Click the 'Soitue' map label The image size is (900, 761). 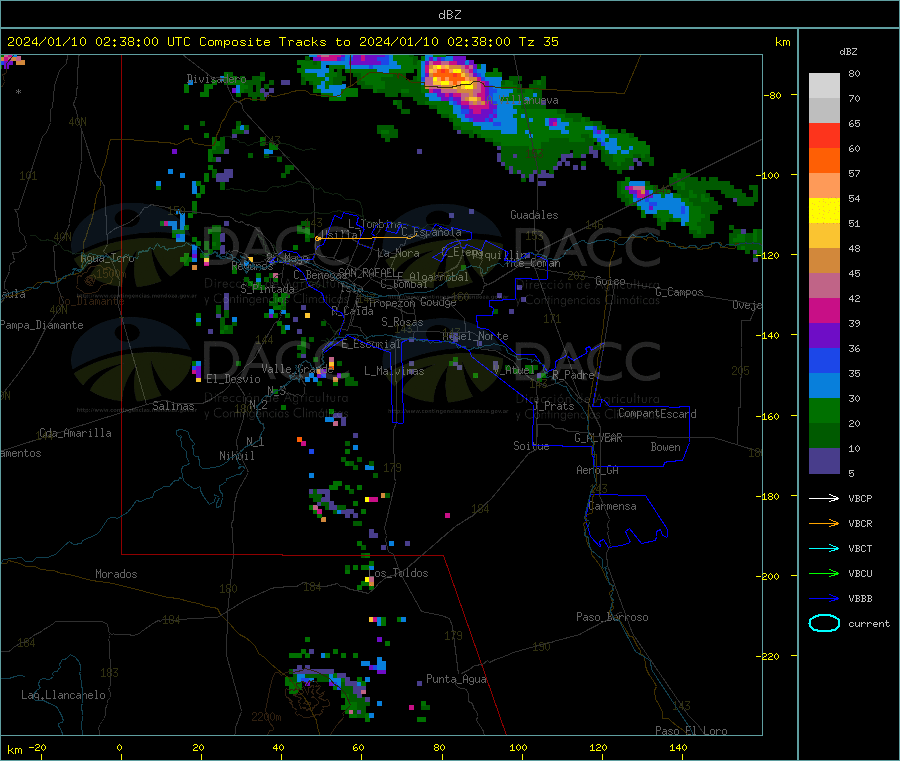coord(531,445)
